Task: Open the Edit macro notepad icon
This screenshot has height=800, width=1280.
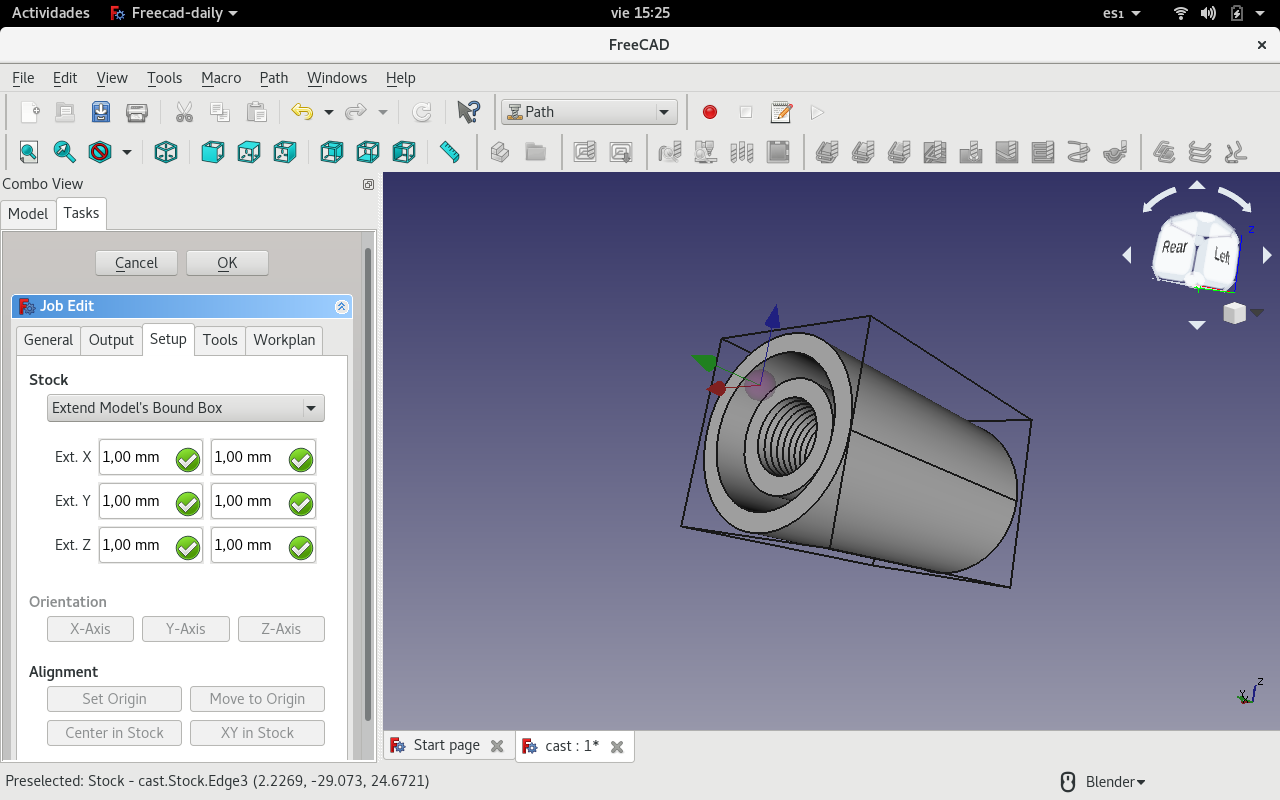Action: pos(781,112)
